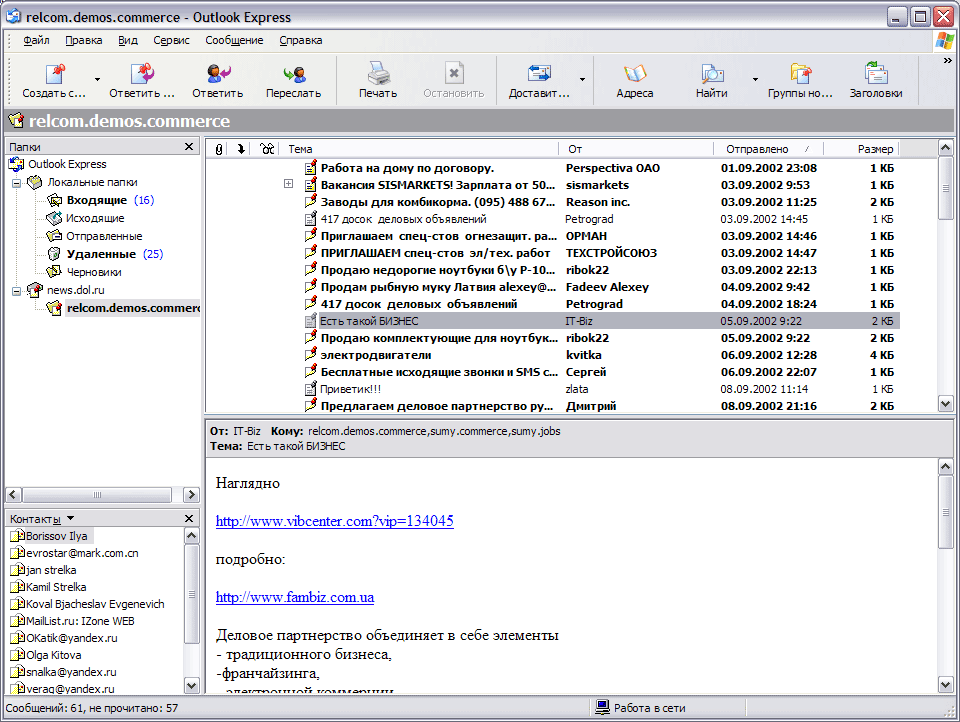Click the Заголовки toolbar icon
960x722 pixels.
click(x=876, y=73)
